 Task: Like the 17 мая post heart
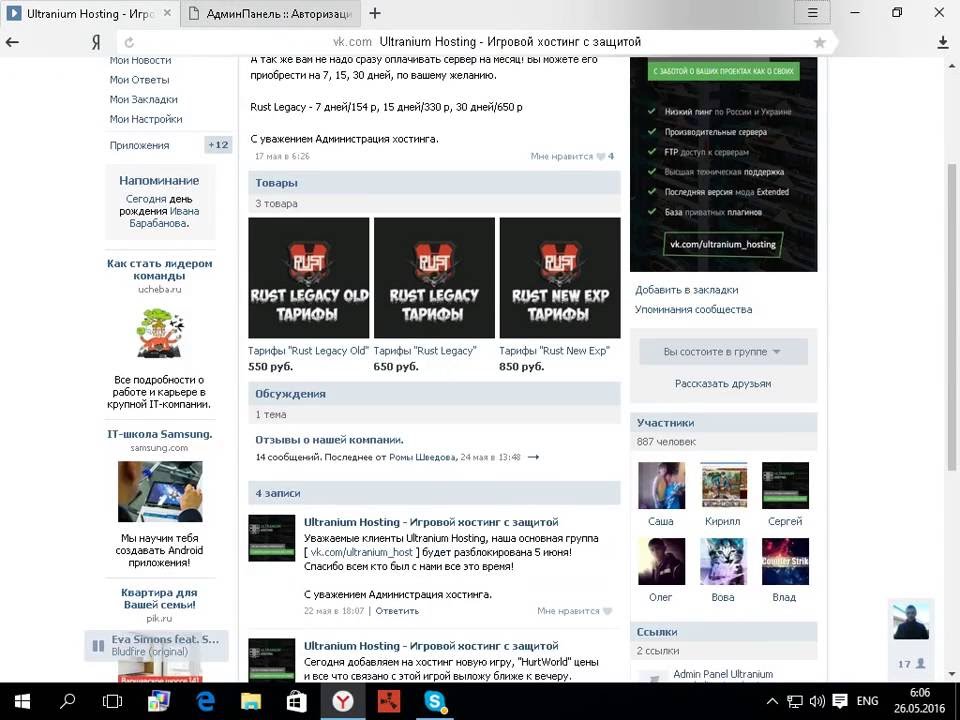(x=601, y=156)
